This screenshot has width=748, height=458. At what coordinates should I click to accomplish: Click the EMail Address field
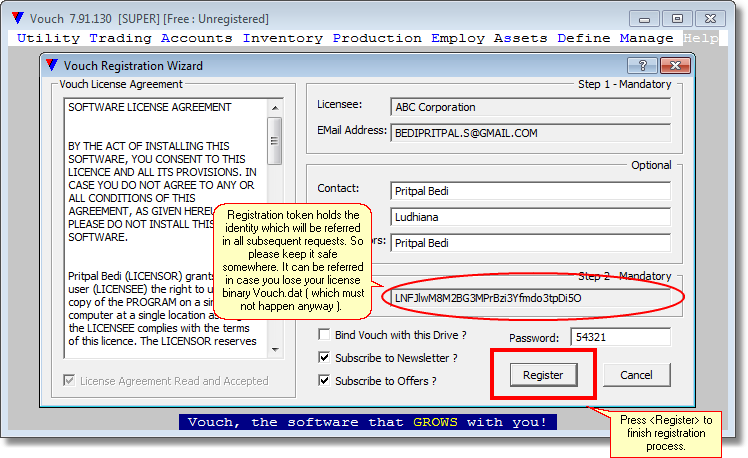pyautogui.click(x=530, y=133)
